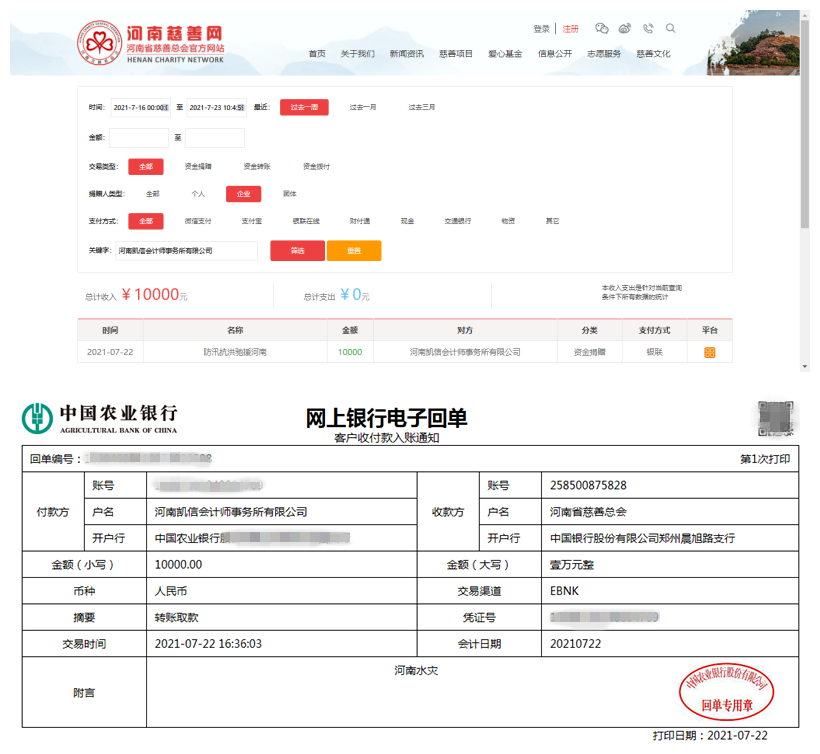The width and height of the screenshot is (820, 754).
Task: Click the 登录 link
Action: pos(542,29)
